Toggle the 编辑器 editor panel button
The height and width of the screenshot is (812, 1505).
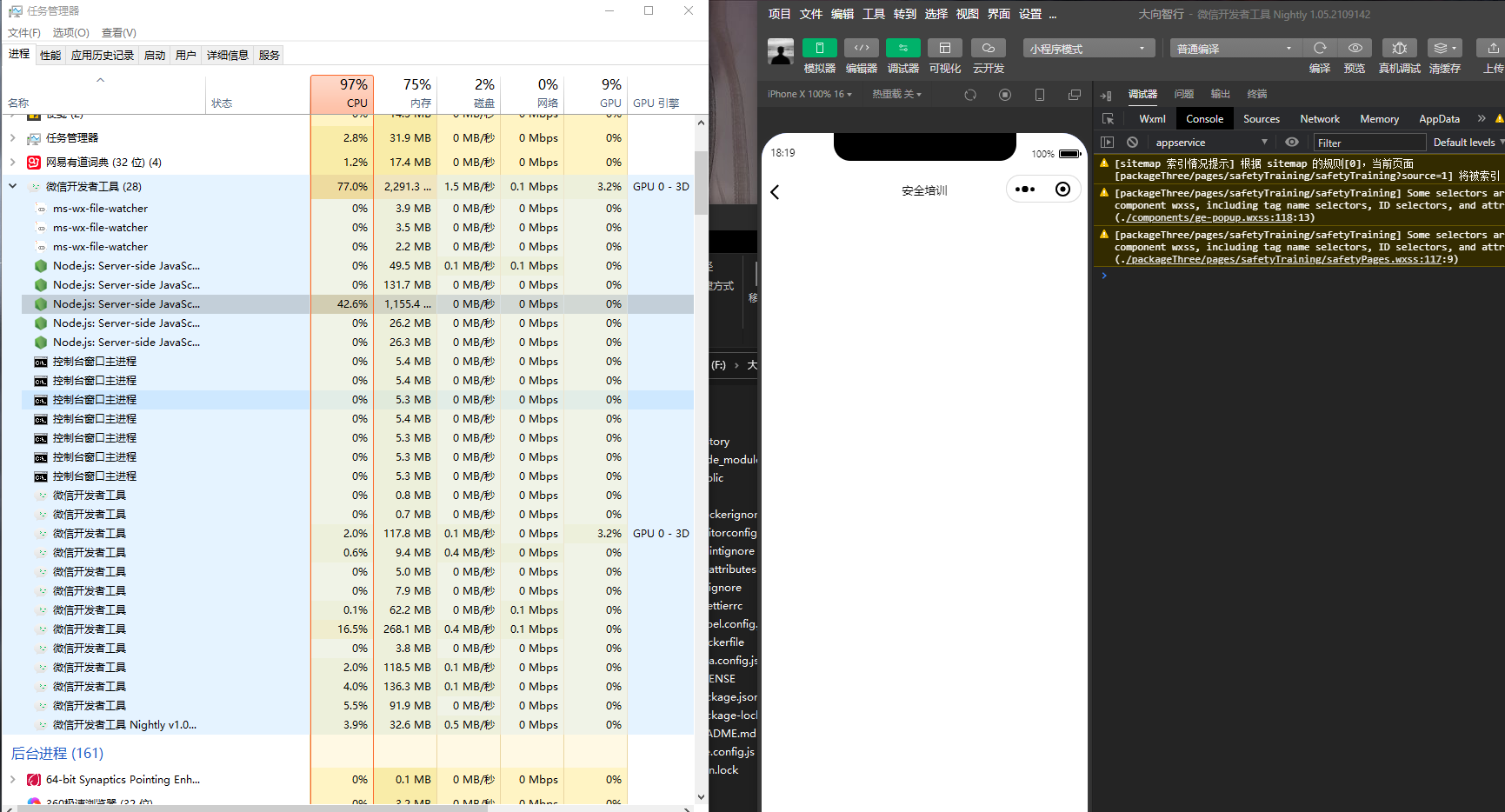pos(861,49)
